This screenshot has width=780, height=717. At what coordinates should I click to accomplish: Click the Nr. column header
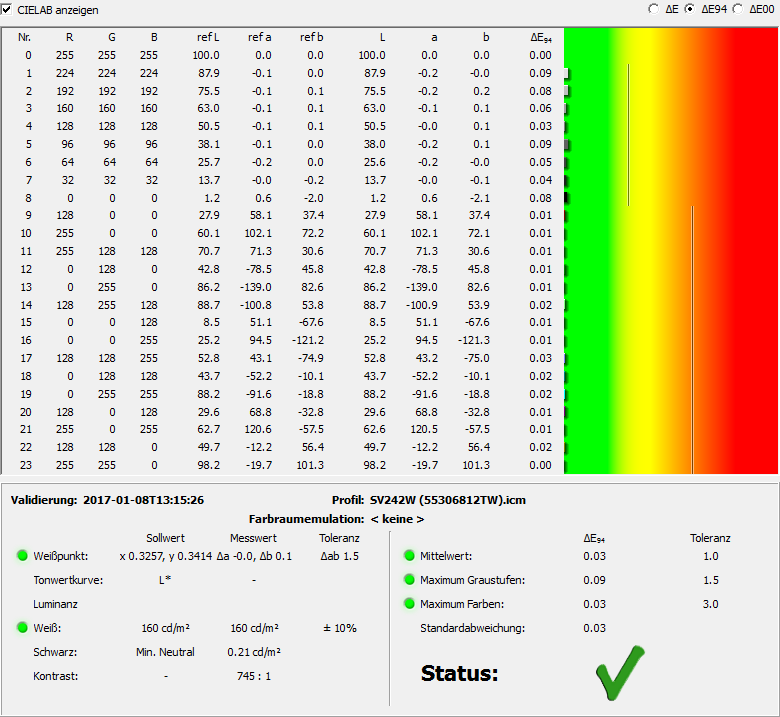coord(25,37)
